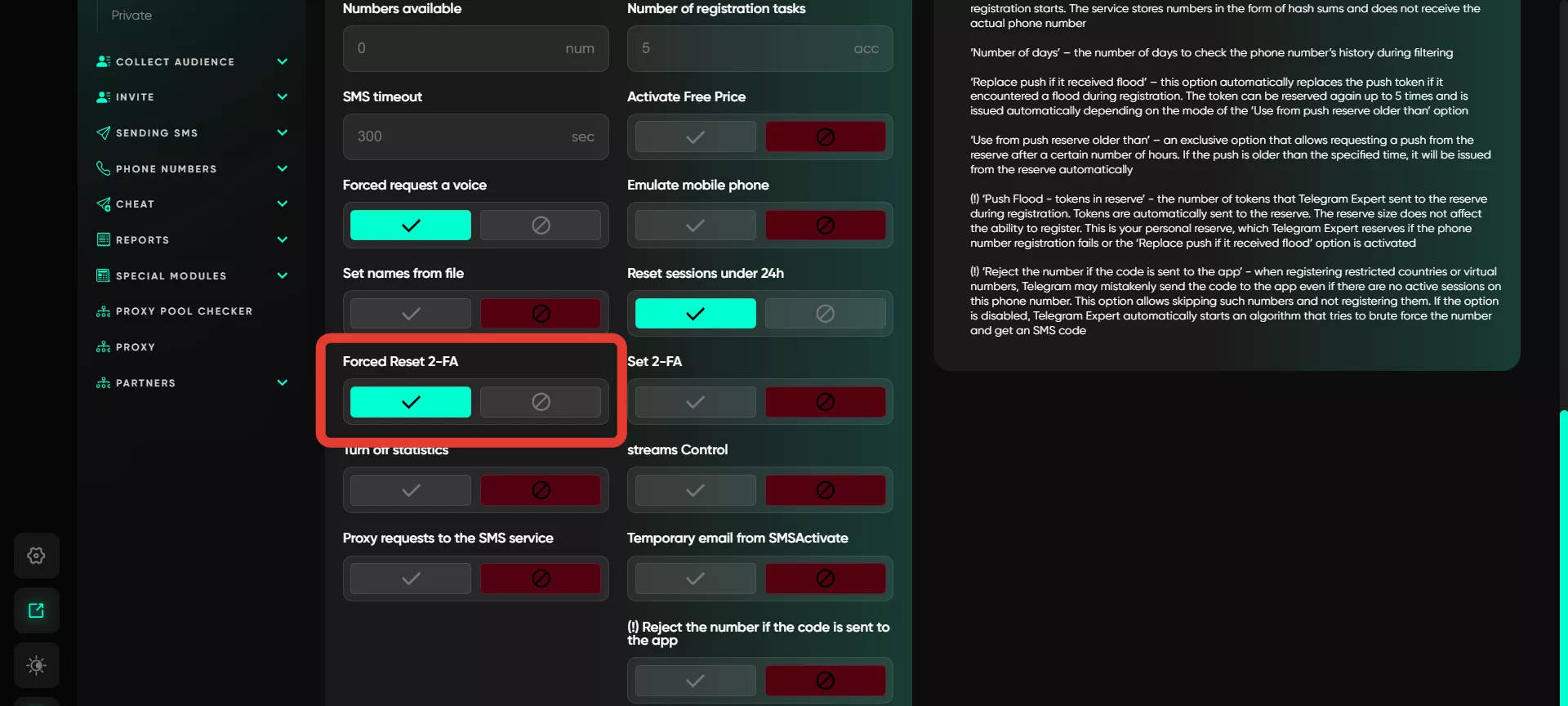Enable Emulate mobile phone checkmark
The width and height of the screenshot is (1568, 706).
[x=695, y=225]
